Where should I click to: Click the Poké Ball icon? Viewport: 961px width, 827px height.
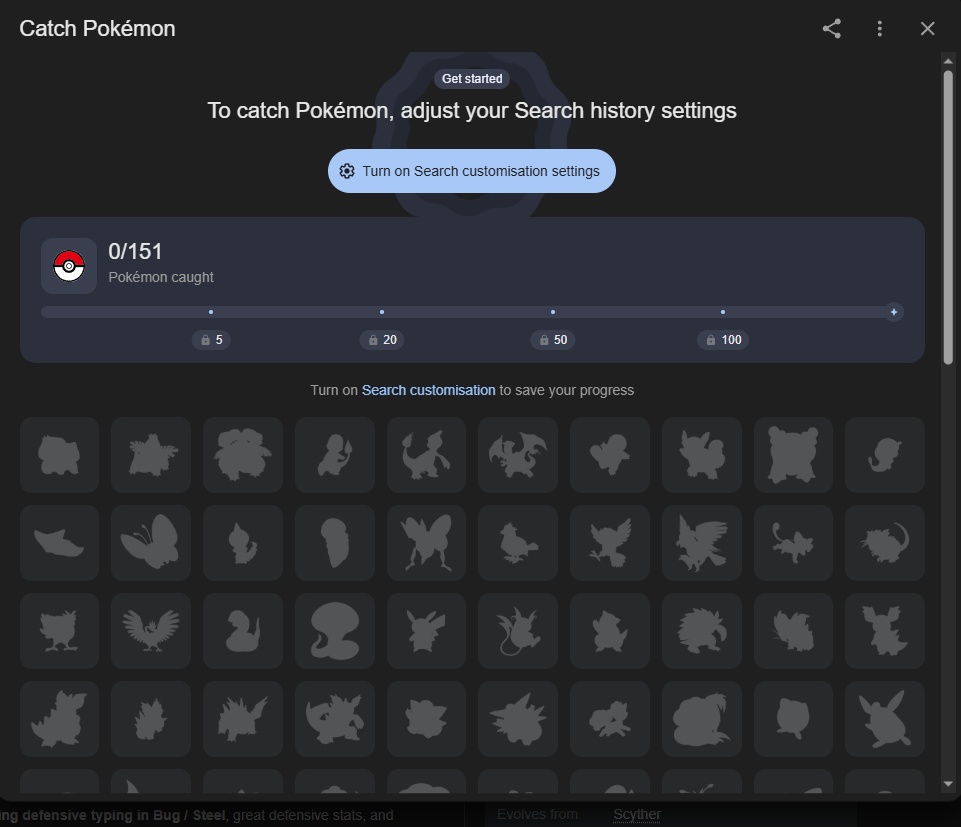[69, 266]
